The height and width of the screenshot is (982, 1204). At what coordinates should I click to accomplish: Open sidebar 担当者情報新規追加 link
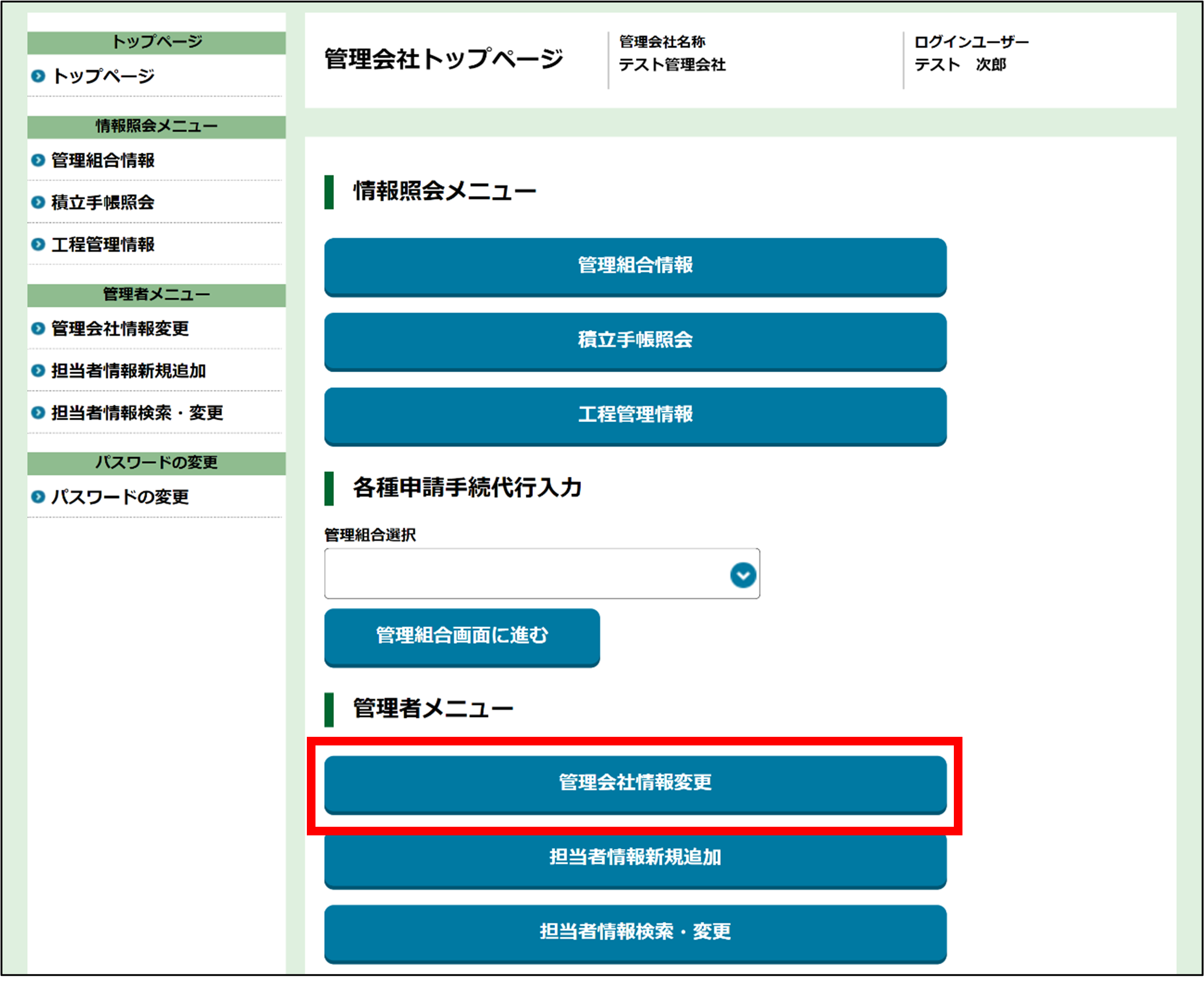[129, 371]
